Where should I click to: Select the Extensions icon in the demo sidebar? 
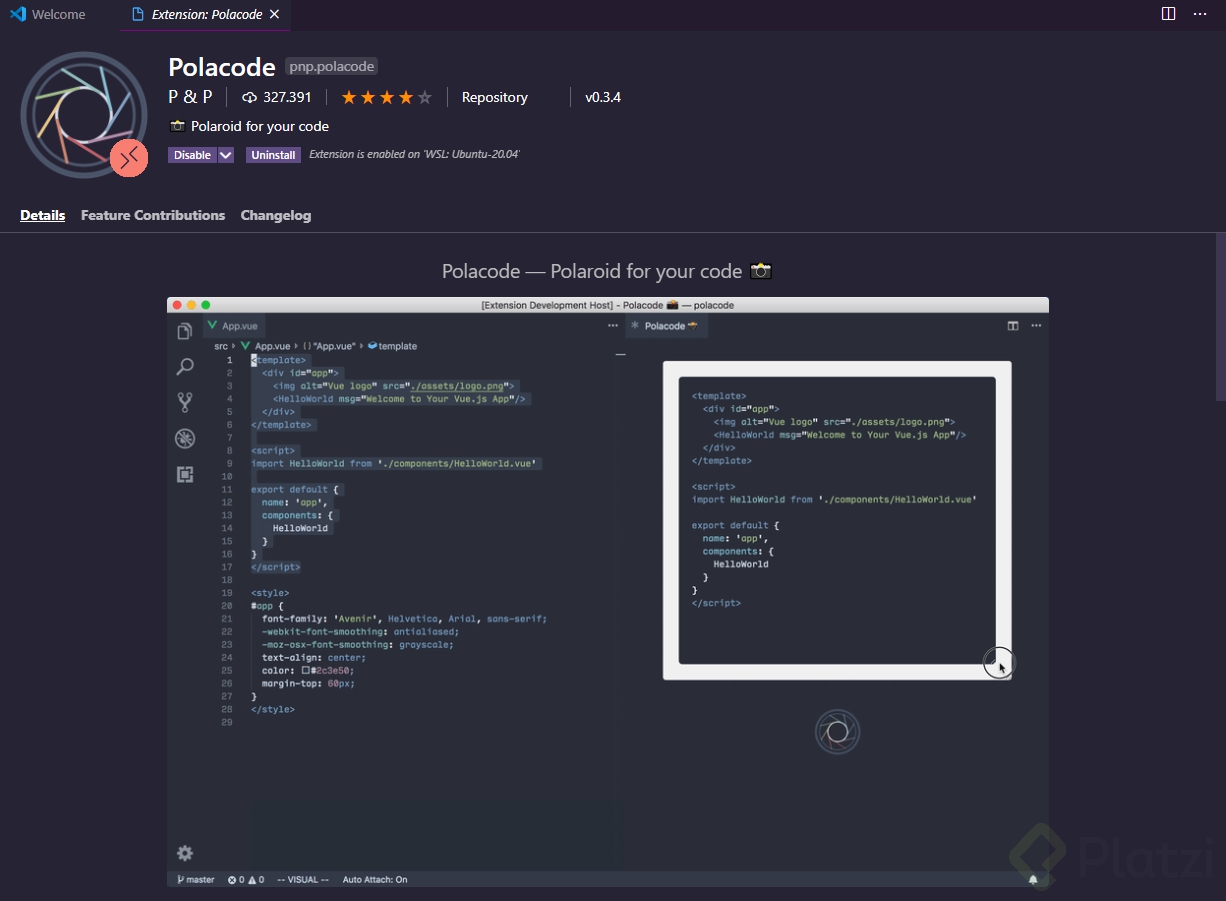(x=185, y=474)
